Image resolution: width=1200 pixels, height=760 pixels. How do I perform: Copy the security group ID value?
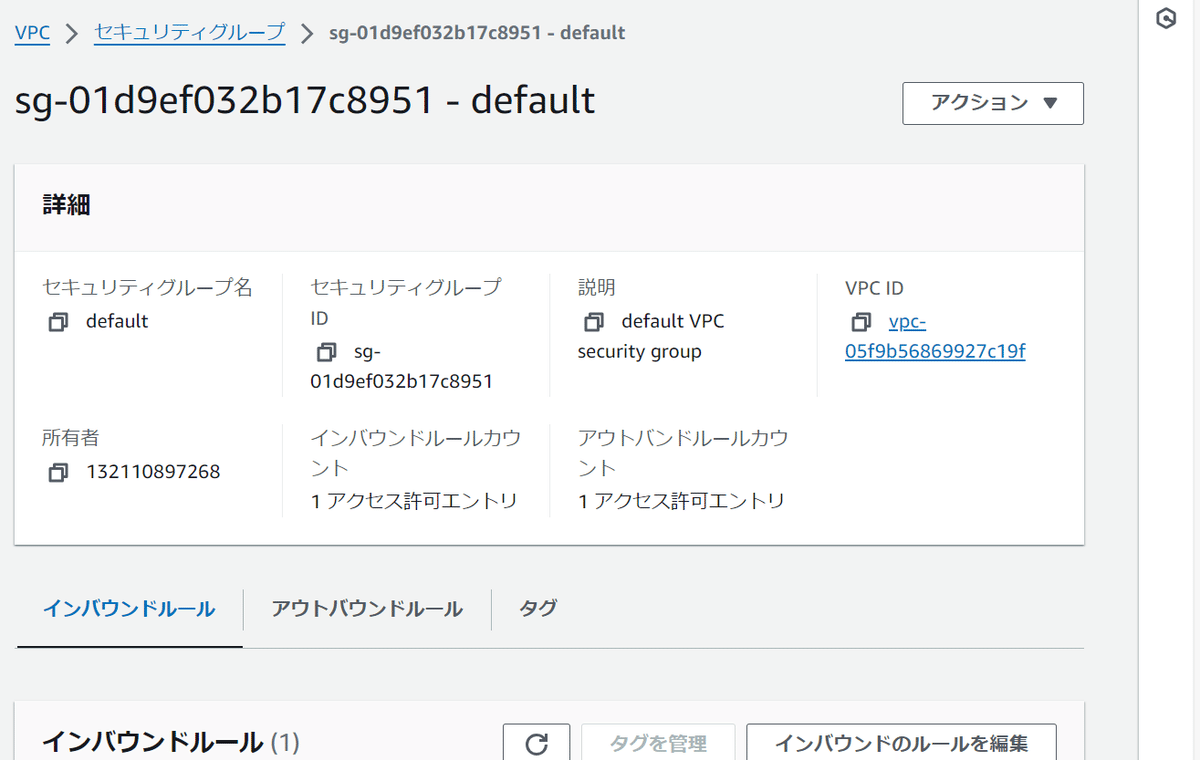pyautogui.click(x=326, y=352)
